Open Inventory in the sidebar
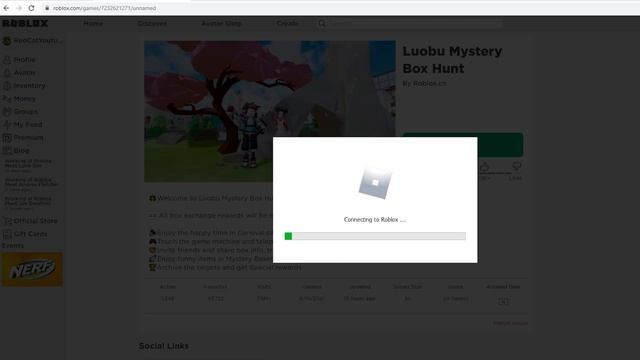Screen dimensions: 640x360 pos(29,86)
